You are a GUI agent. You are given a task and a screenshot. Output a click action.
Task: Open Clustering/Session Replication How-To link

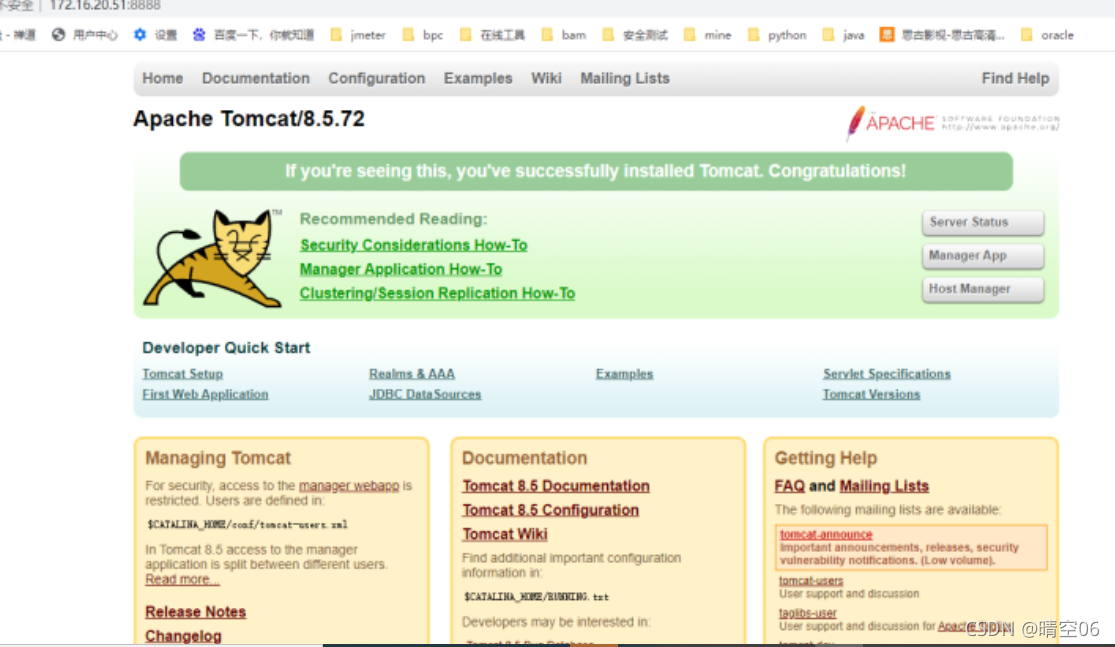[x=437, y=294]
